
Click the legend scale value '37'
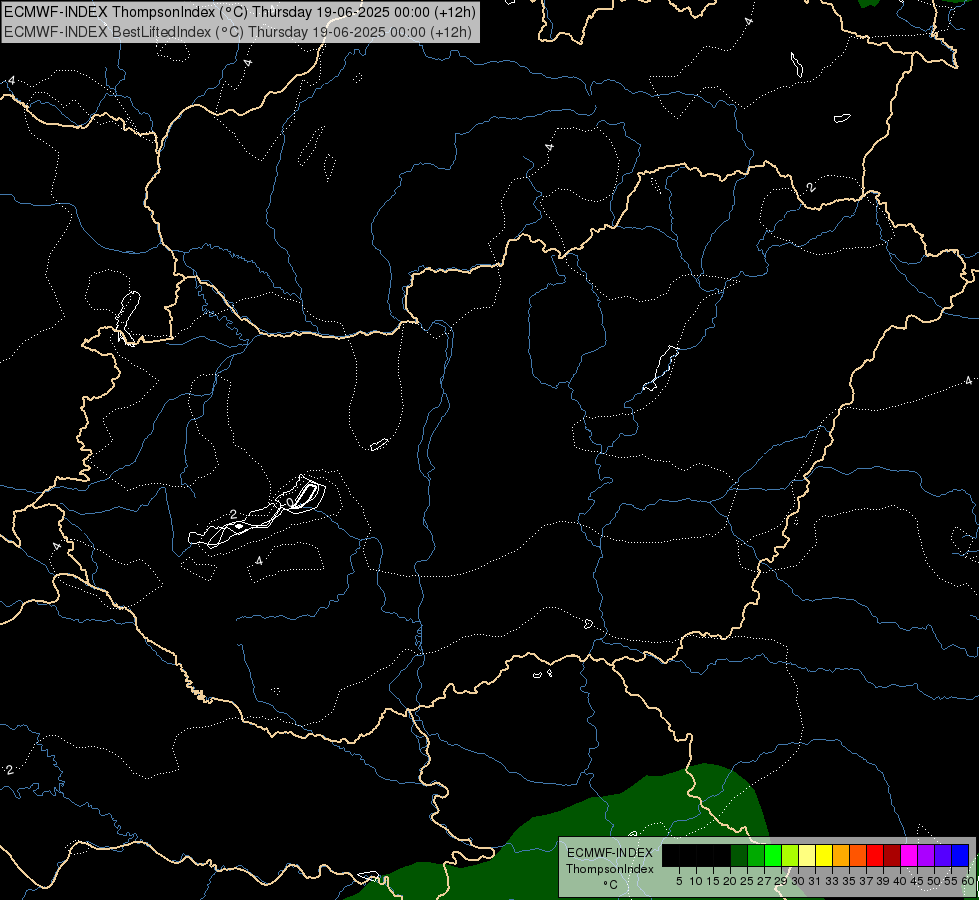click(866, 881)
